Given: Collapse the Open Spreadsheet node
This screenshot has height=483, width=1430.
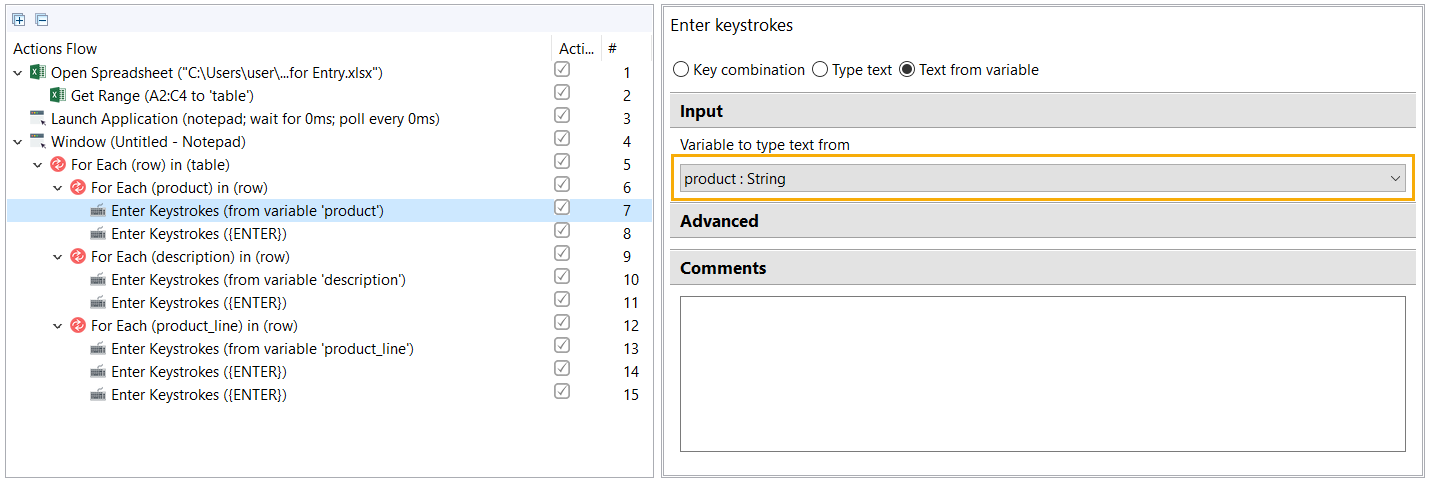Looking at the screenshot, I should coord(18,73).
